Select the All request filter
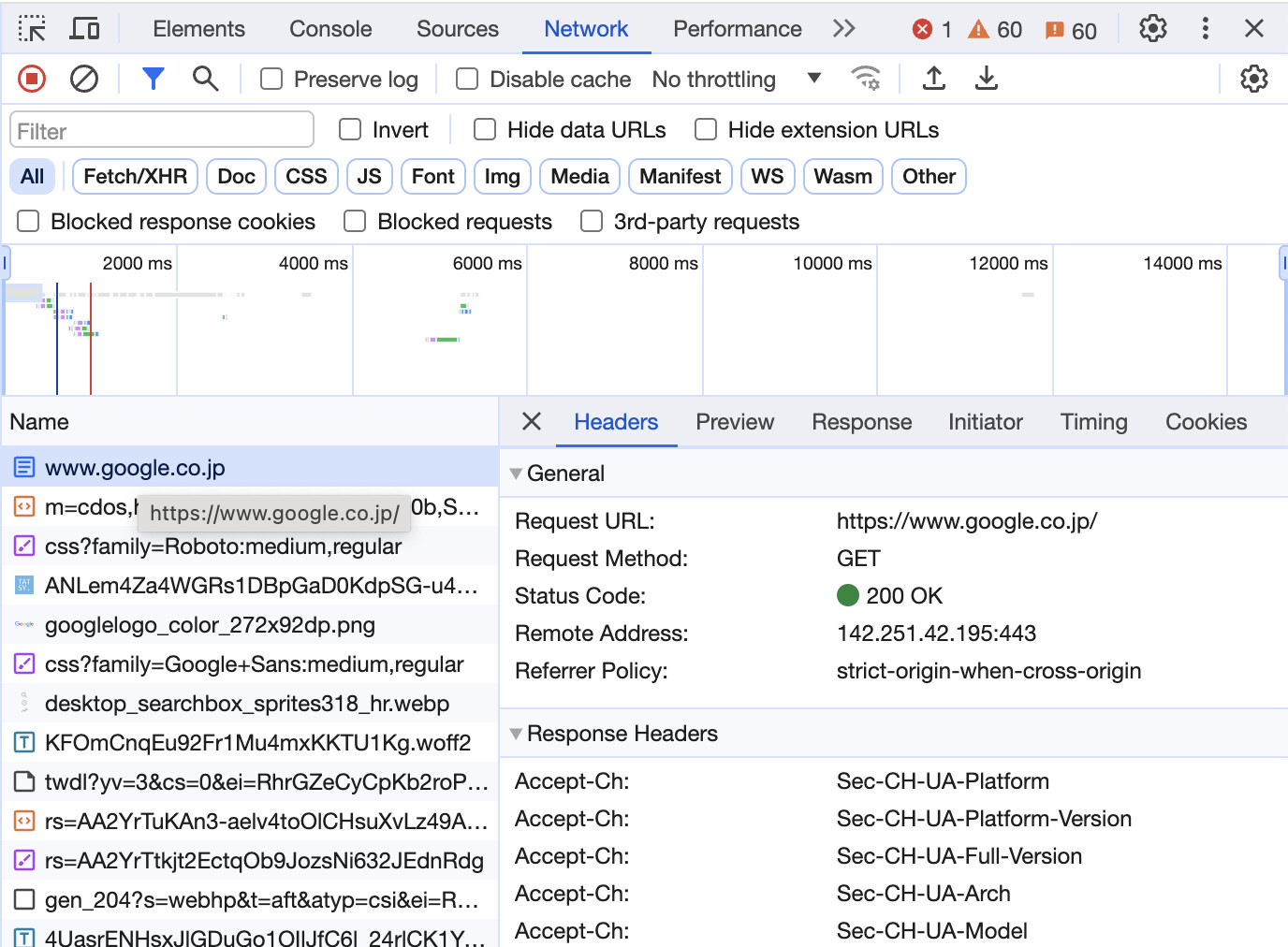Viewport: 1288px width, 947px height. [x=33, y=176]
